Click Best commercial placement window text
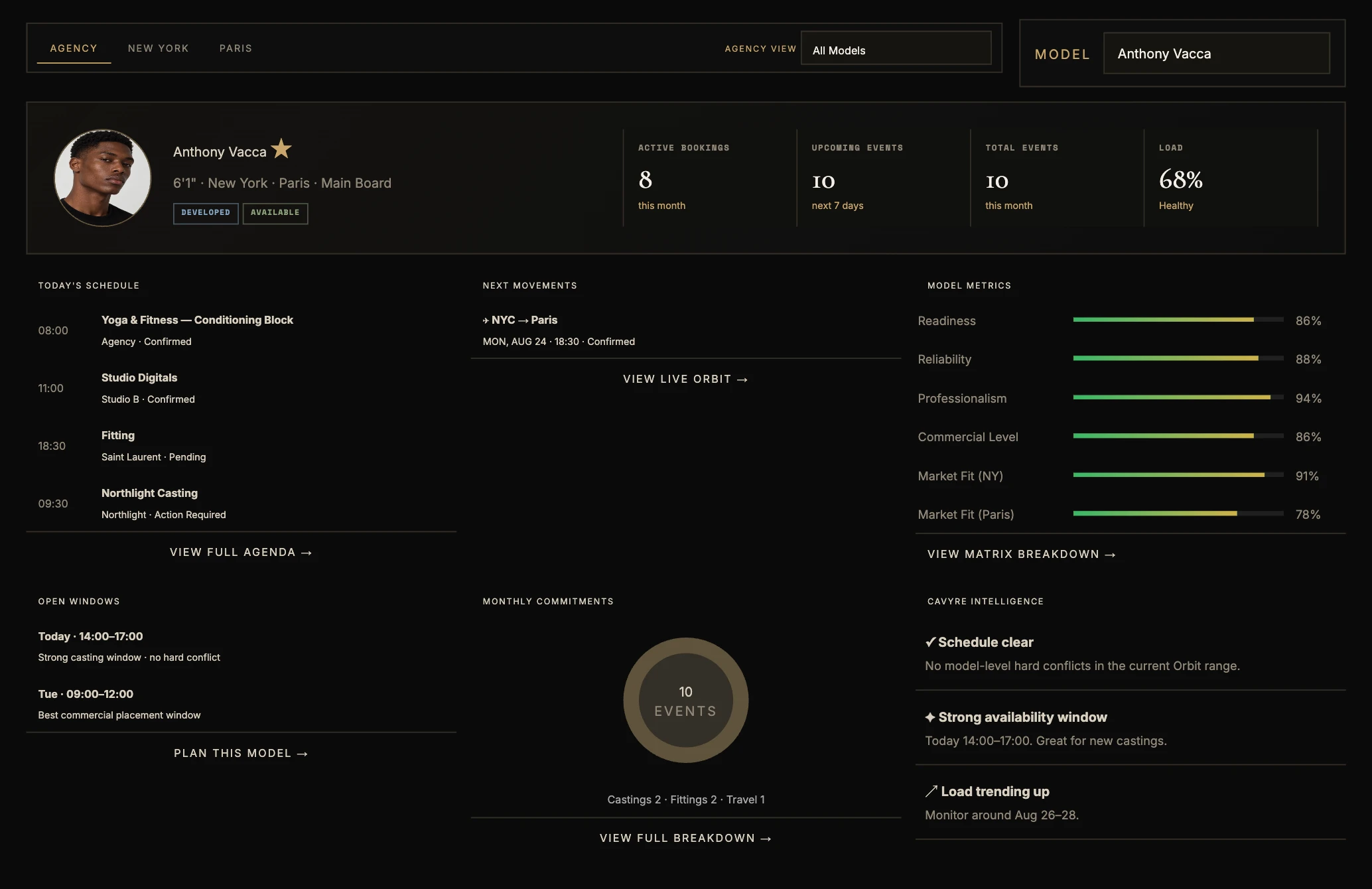The width and height of the screenshot is (1372, 889). pos(119,715)
